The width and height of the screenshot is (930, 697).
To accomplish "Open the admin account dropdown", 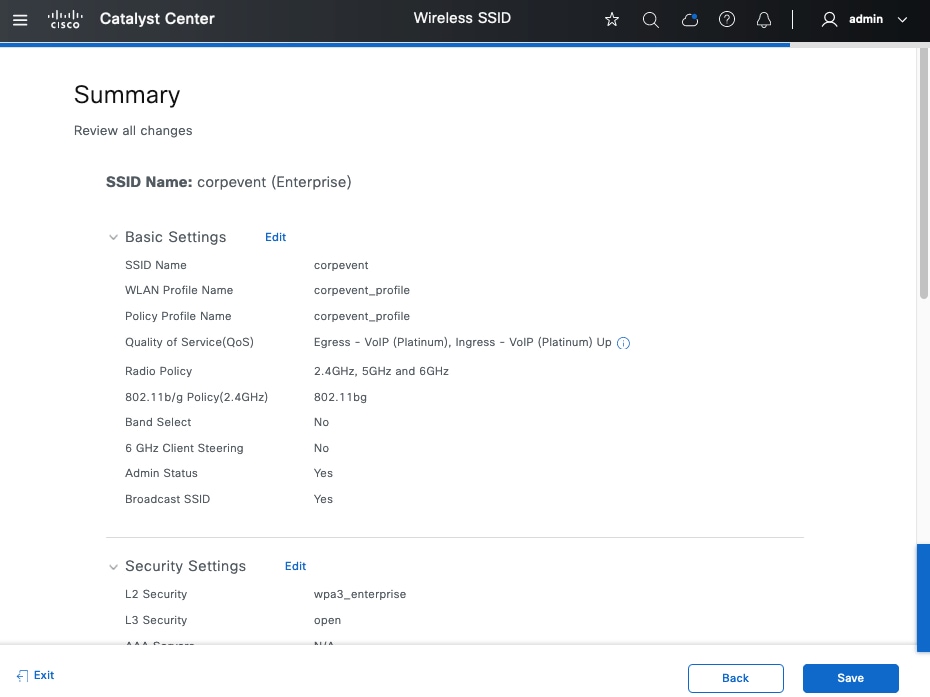I will 902,20.
